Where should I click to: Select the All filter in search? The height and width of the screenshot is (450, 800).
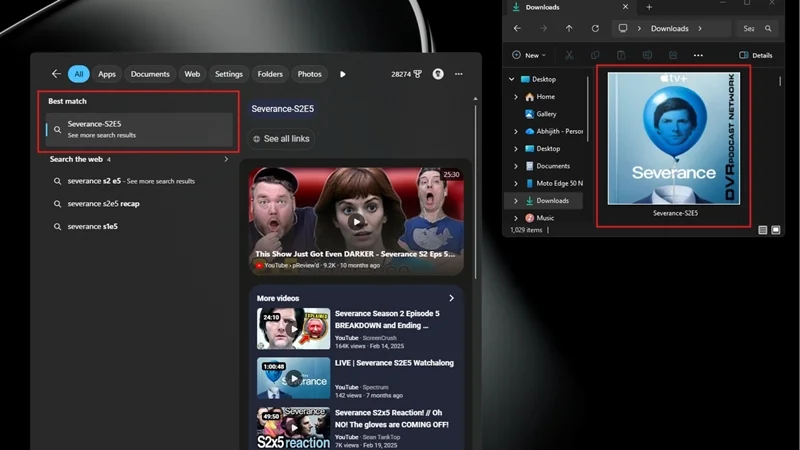click(79, 74)
